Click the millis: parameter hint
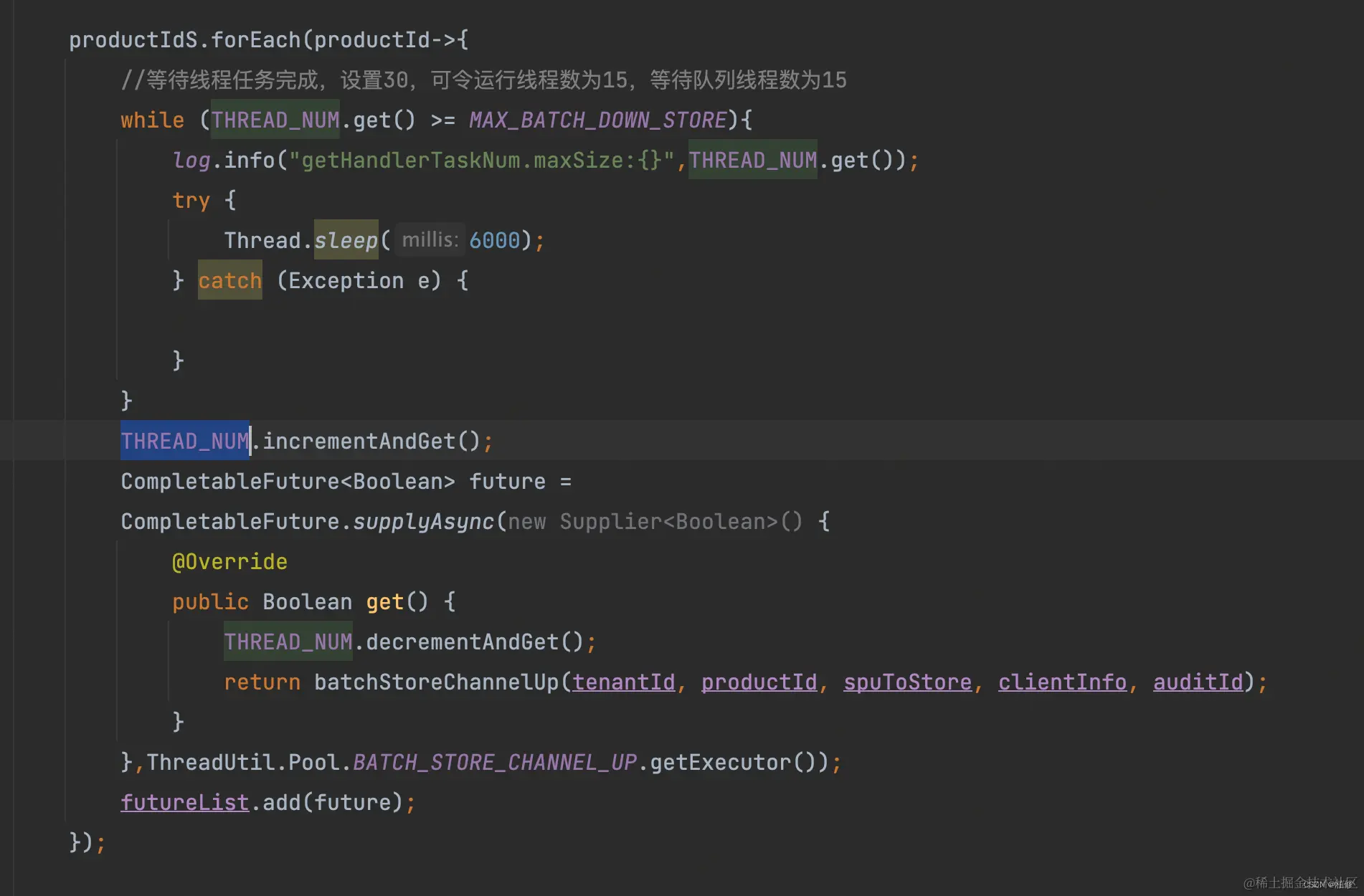 click(430, 240)
